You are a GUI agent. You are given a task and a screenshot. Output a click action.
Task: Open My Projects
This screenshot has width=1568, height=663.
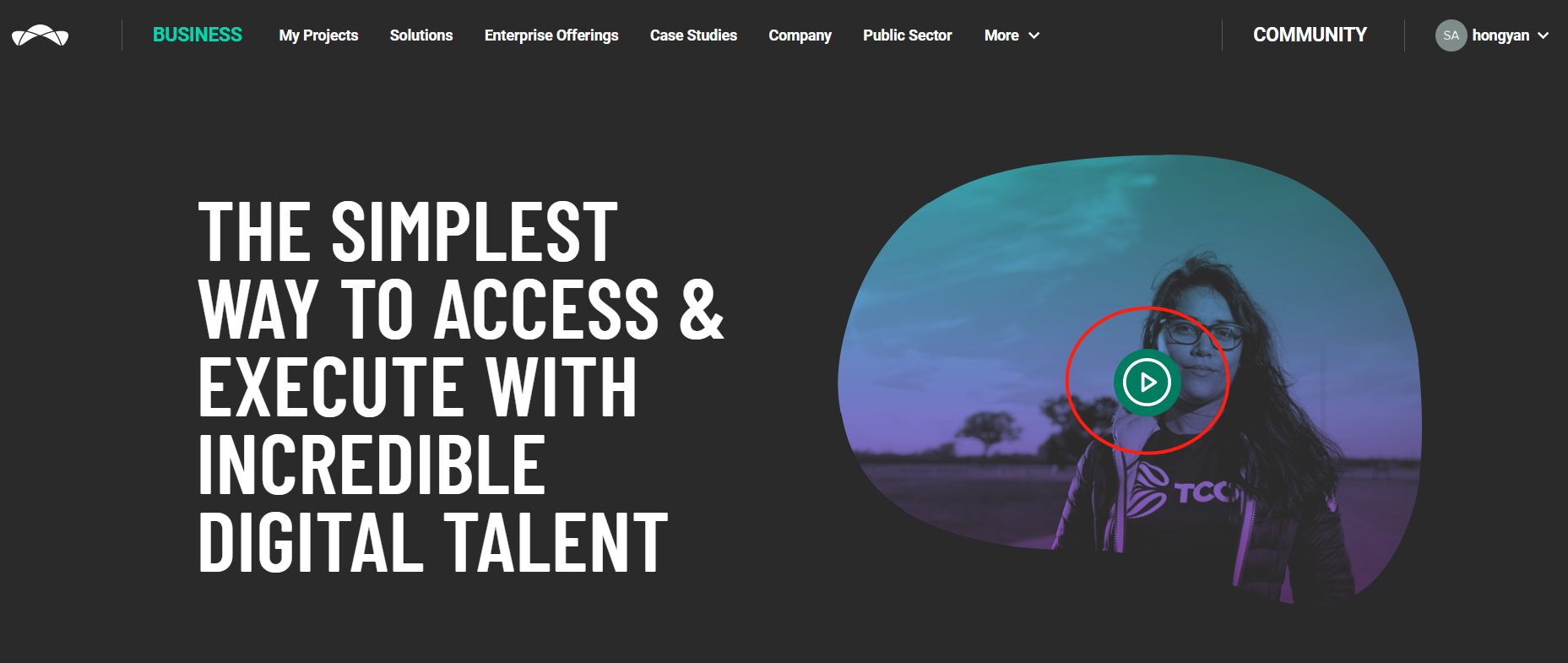(x=318, y=35)
